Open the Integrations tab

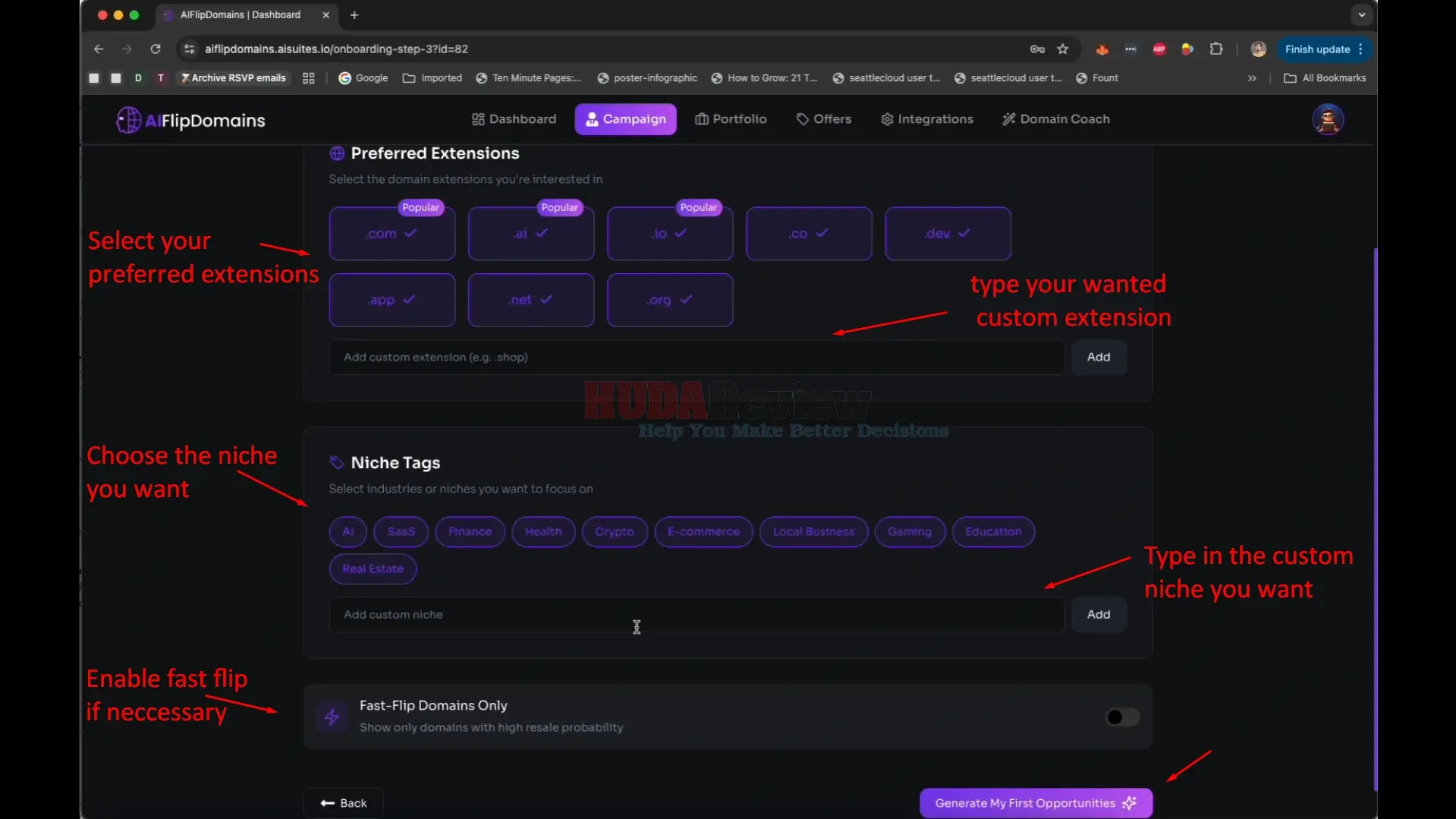(x=927, y=119)
